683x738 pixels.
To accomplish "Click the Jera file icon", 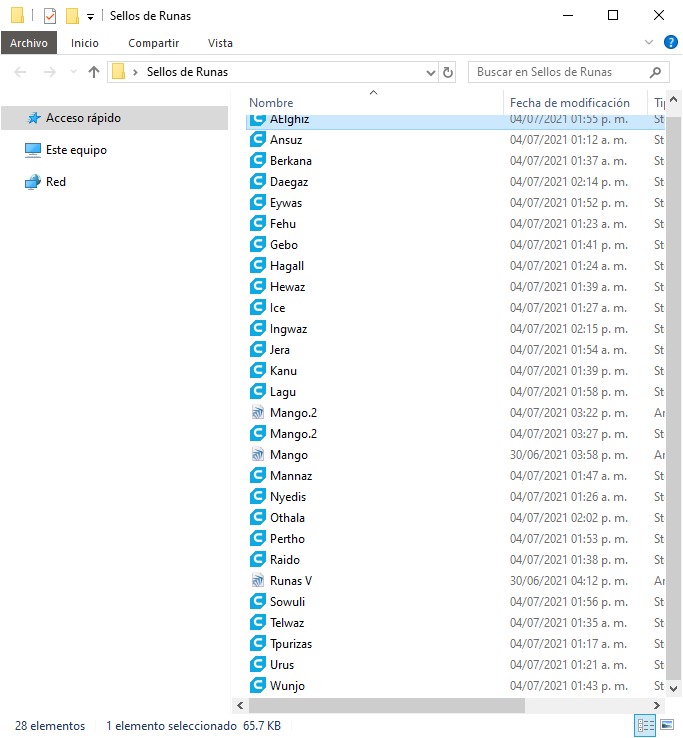I will 257,349.
